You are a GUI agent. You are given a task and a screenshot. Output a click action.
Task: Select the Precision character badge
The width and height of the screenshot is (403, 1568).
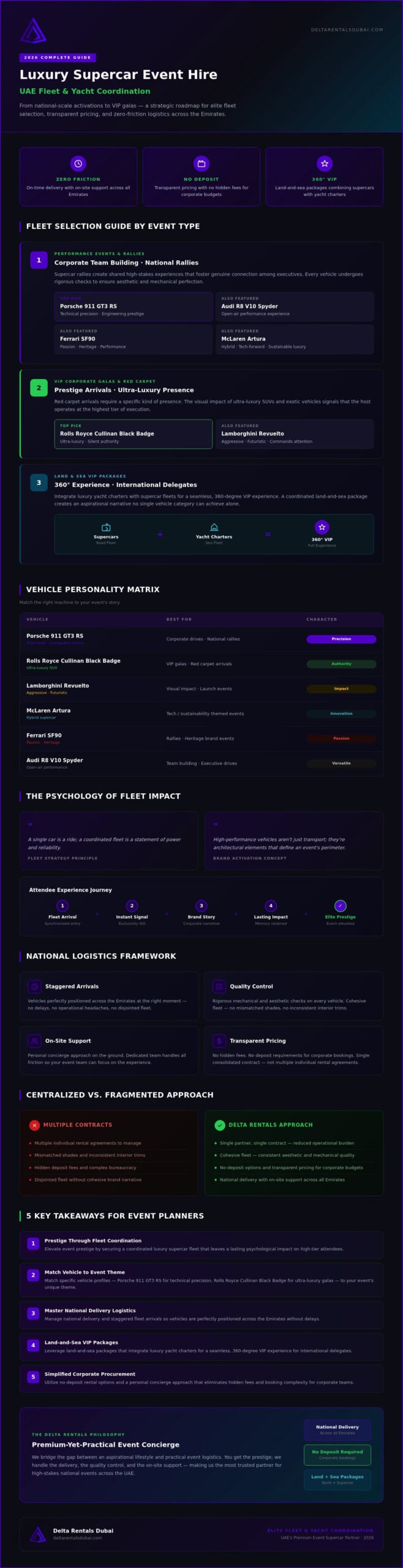coord(341,639)
